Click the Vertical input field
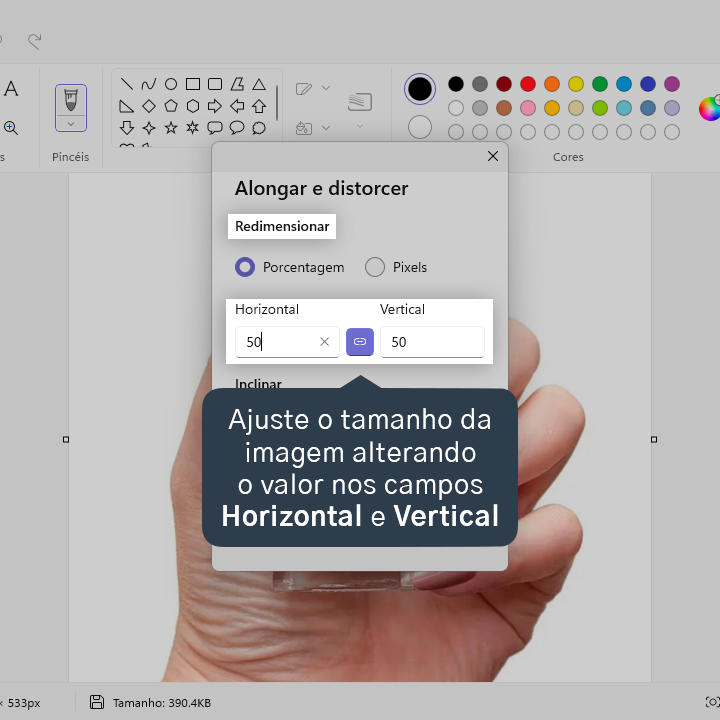The width and height of the screenshot is (720, 720). [432, 342]
